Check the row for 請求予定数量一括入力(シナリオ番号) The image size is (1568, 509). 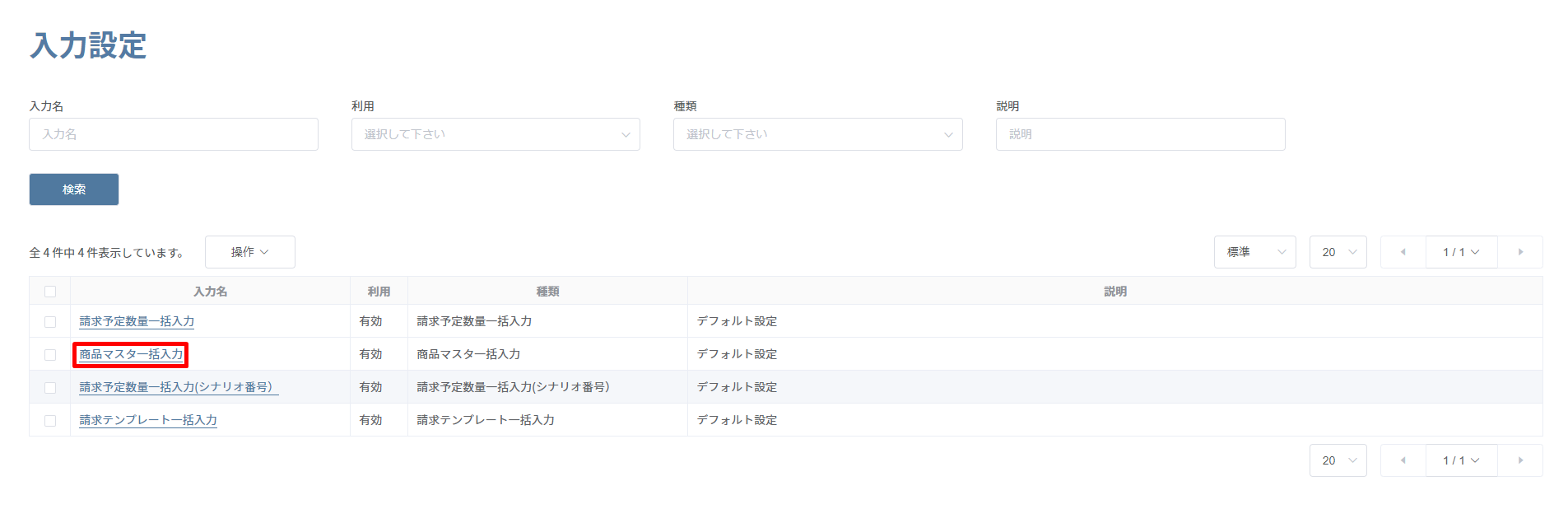[x=50, y=388]
